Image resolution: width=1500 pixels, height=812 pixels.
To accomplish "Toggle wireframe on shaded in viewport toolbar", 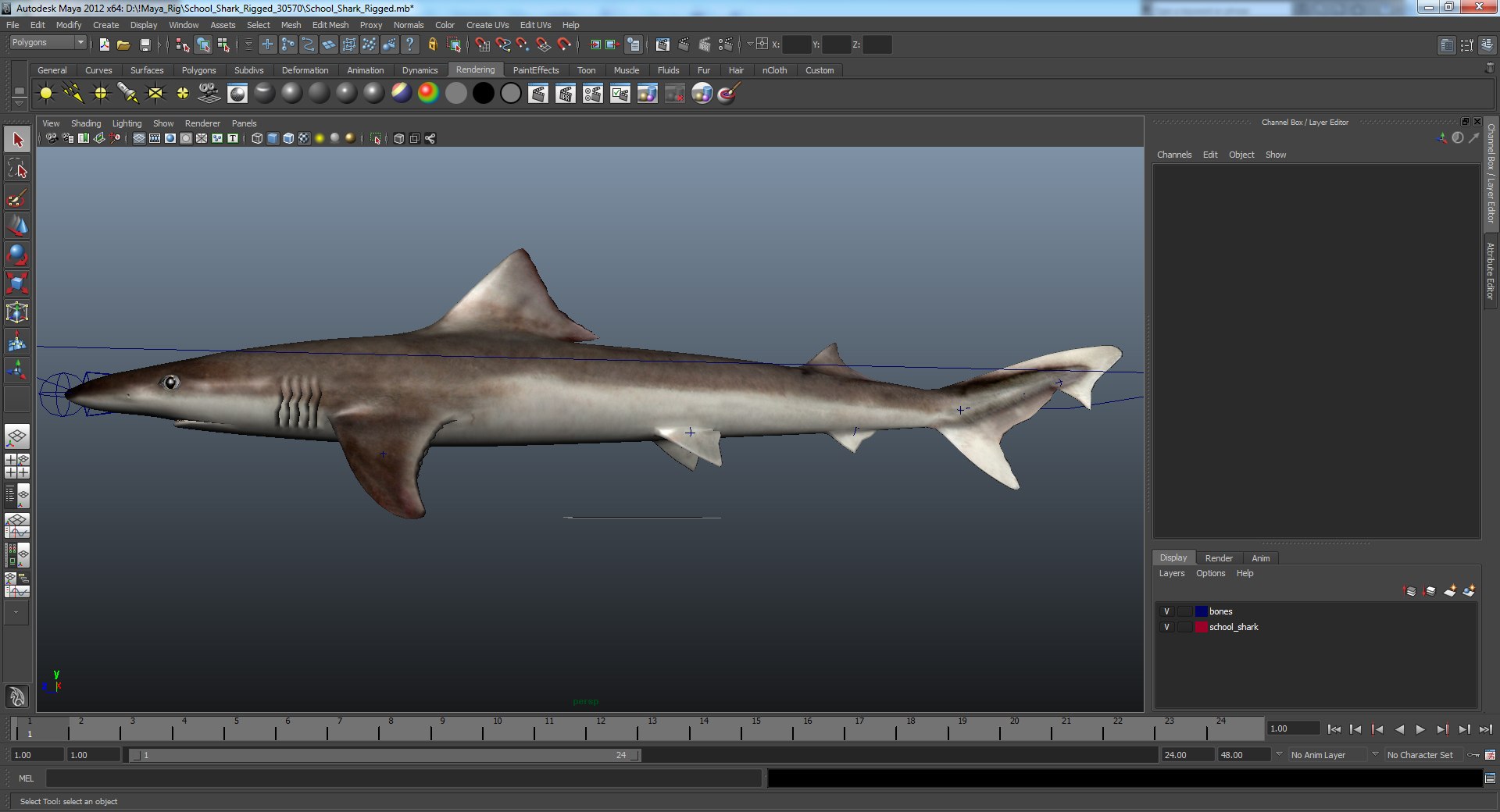I will (x=288, y=138).
